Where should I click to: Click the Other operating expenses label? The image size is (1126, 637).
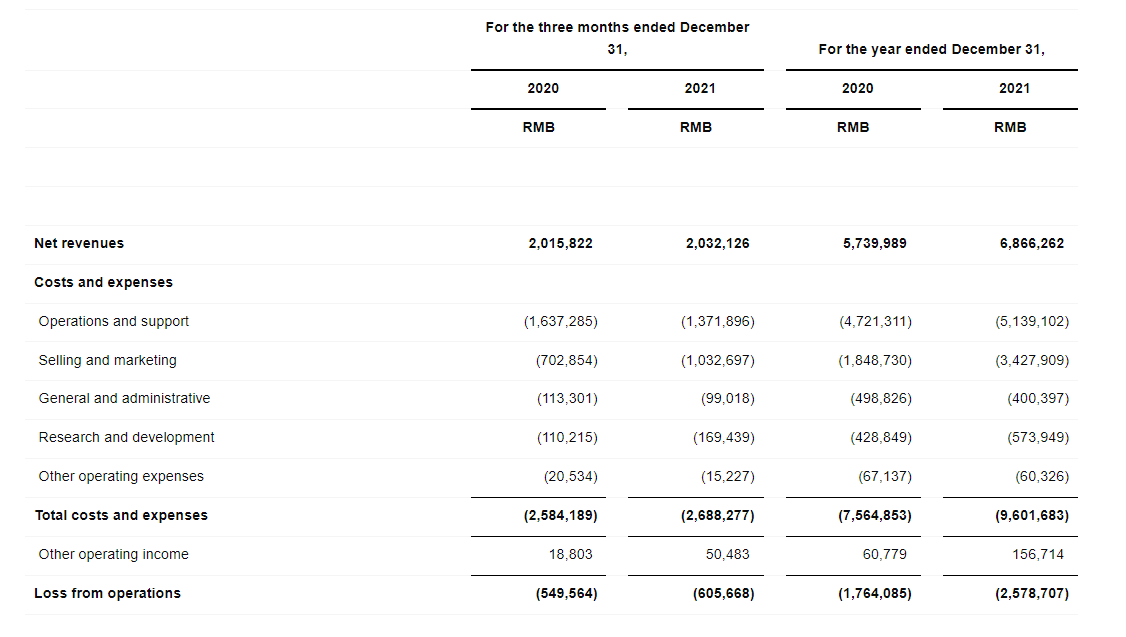pyautogui.click(x=121, y=476)
